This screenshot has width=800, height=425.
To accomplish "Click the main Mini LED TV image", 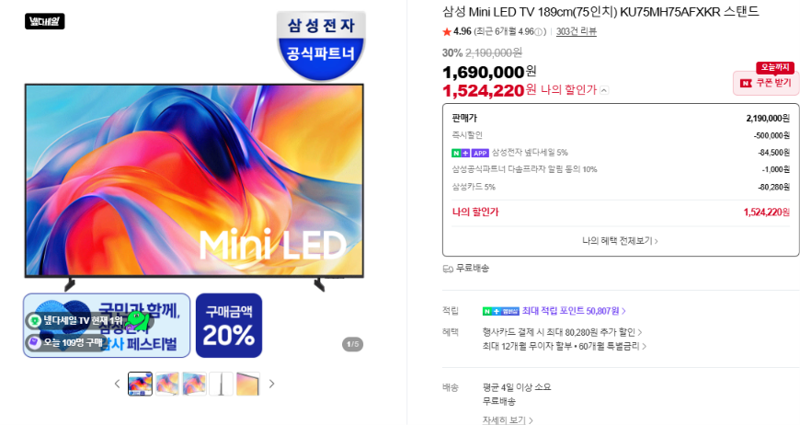I will (194, 181).
